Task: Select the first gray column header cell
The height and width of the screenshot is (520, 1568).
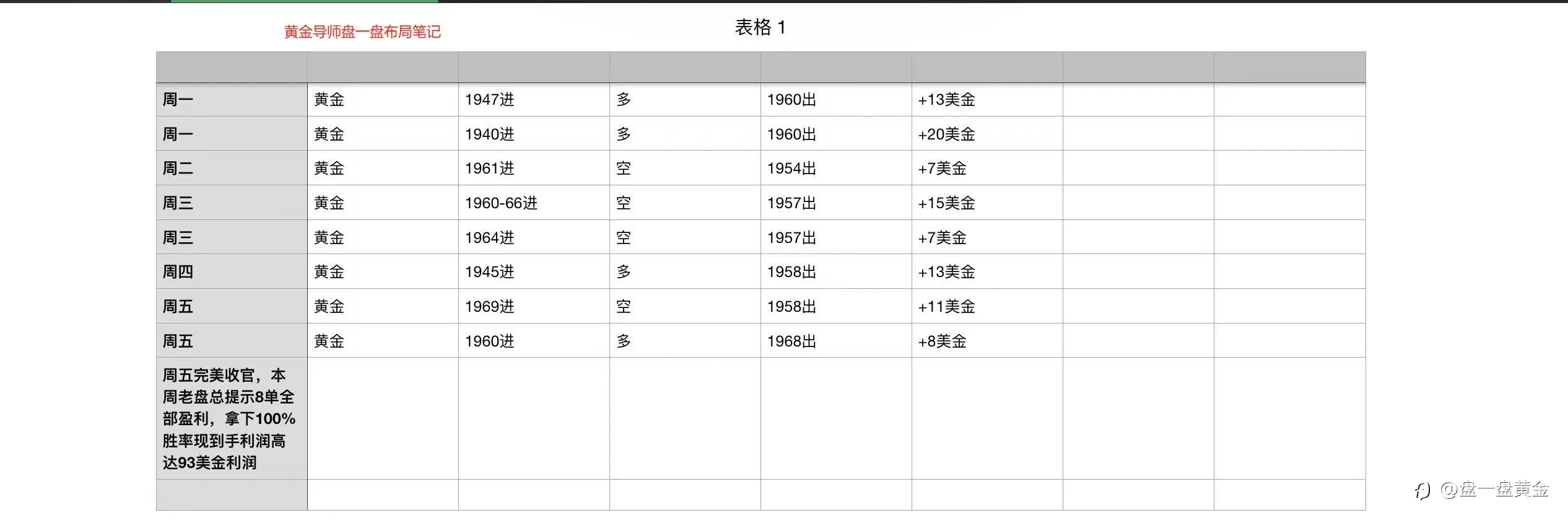Action: [x=232, y=68]
